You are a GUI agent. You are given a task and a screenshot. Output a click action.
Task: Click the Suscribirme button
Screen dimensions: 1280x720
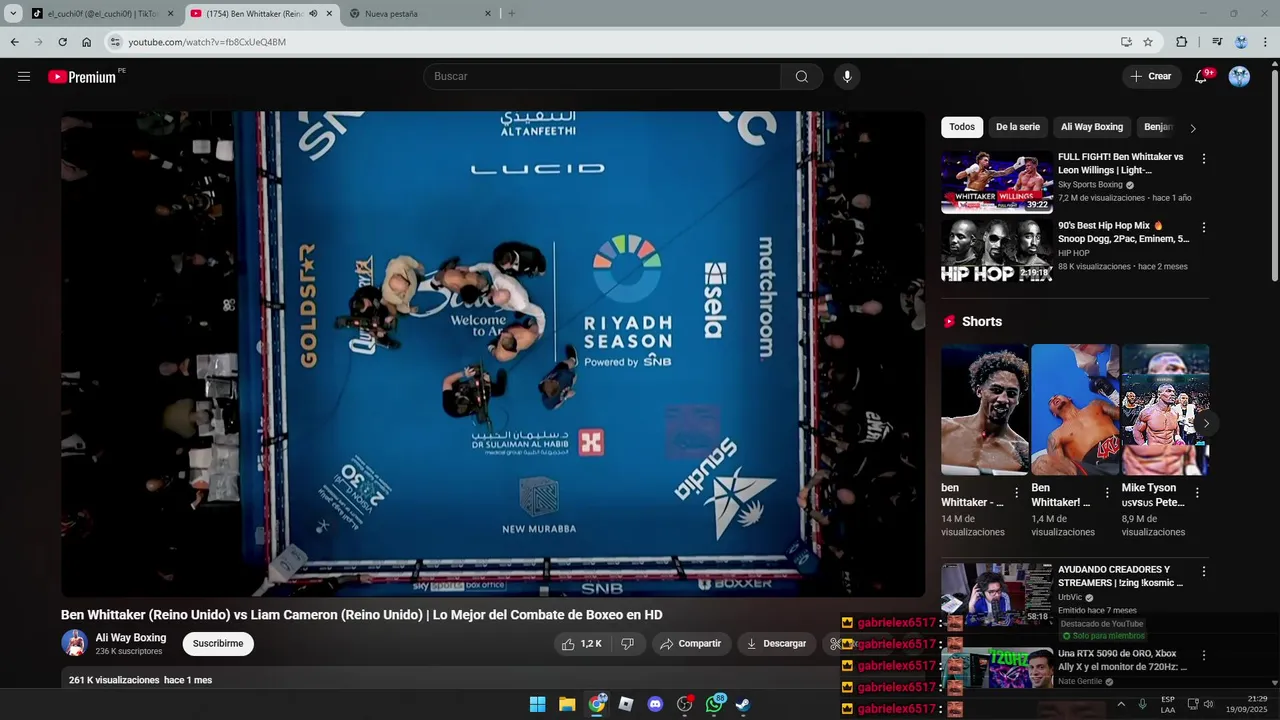[218, 644]
